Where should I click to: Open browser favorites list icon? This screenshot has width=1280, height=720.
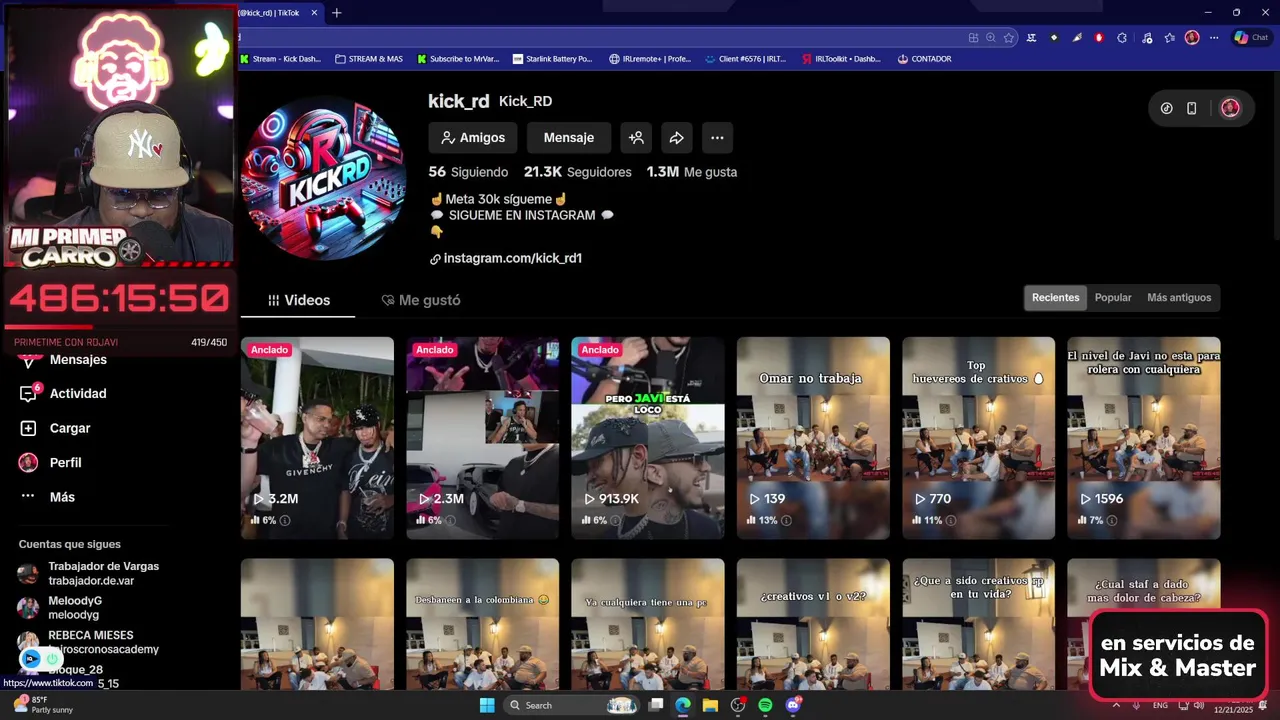pos(1171,38)
